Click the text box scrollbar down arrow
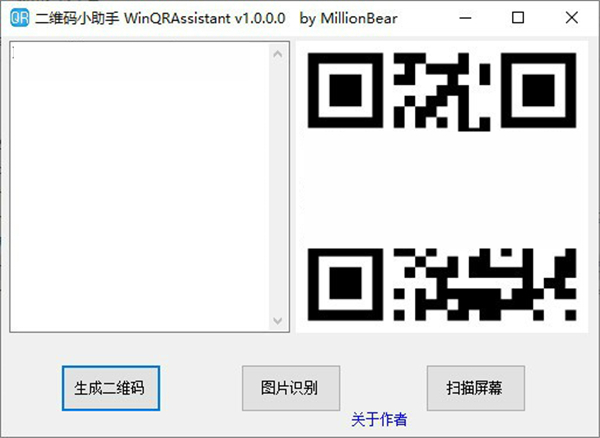The width and height of the screenshot is (600, 438). click(278, 320)
